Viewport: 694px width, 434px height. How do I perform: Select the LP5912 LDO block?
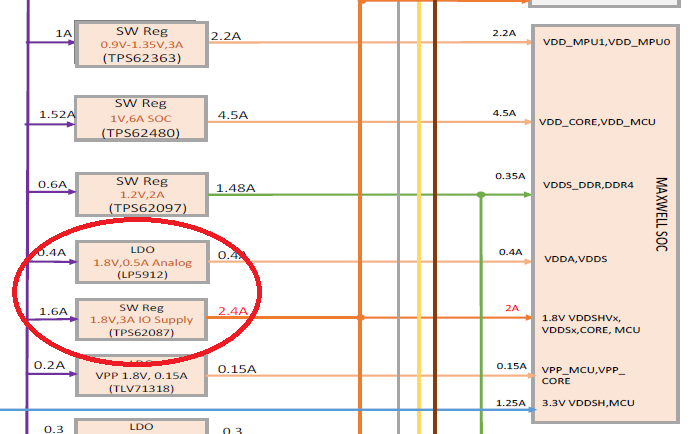tap(143, 262)
